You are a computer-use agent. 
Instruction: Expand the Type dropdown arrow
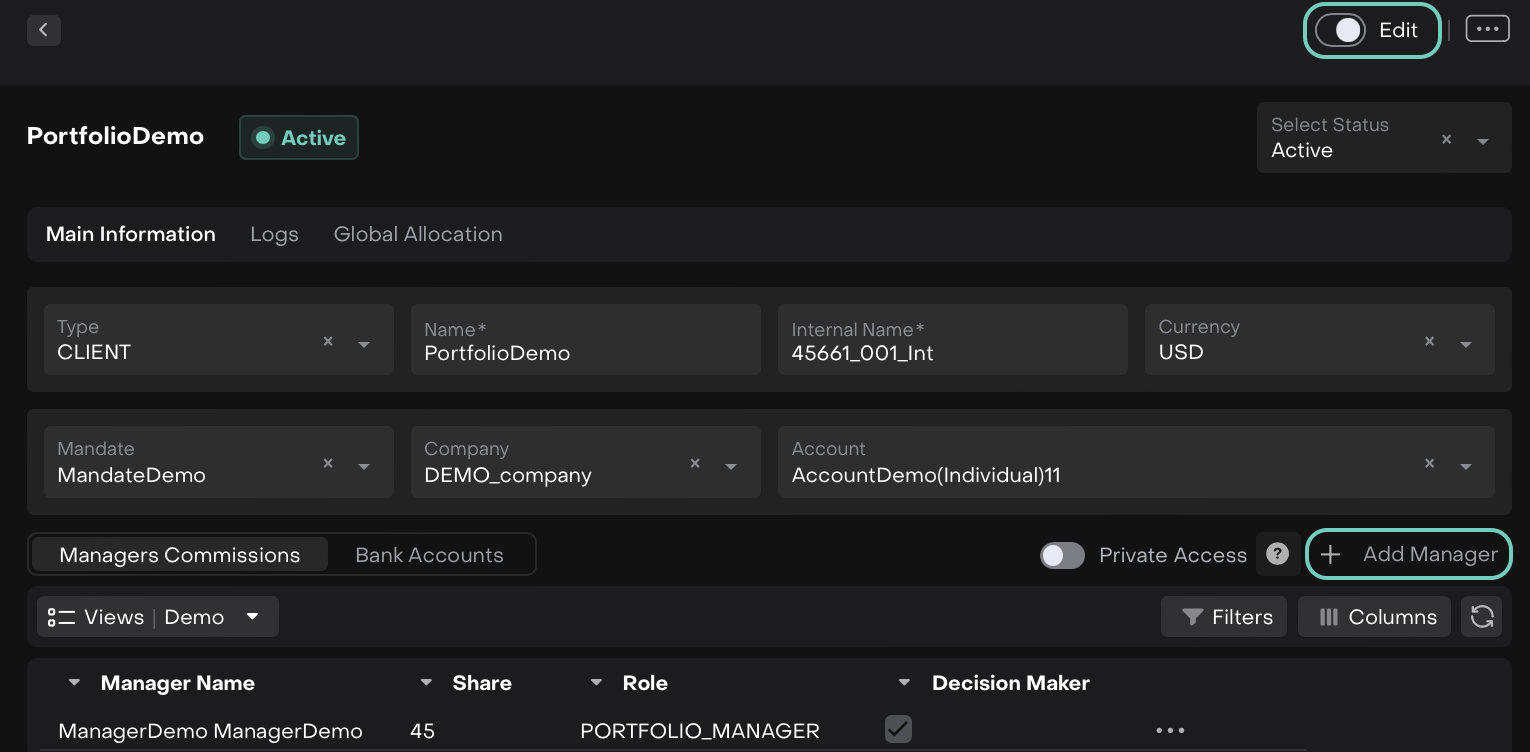pos(364,344)
